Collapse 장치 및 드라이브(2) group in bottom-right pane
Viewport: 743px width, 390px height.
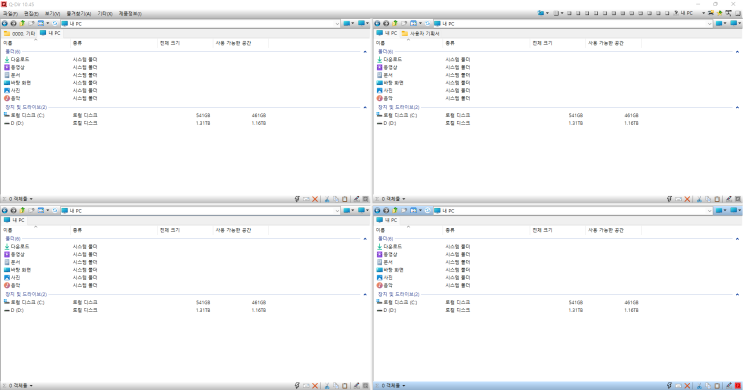click(x=737, y=294)
